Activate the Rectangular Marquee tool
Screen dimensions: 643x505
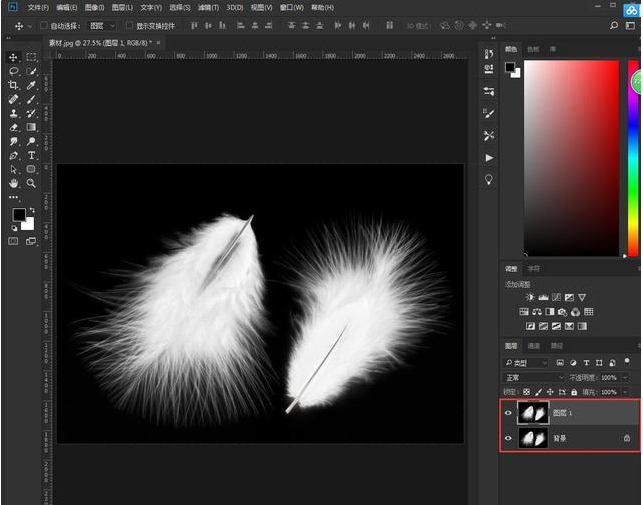pyautogui.click(x=31, y=58)
